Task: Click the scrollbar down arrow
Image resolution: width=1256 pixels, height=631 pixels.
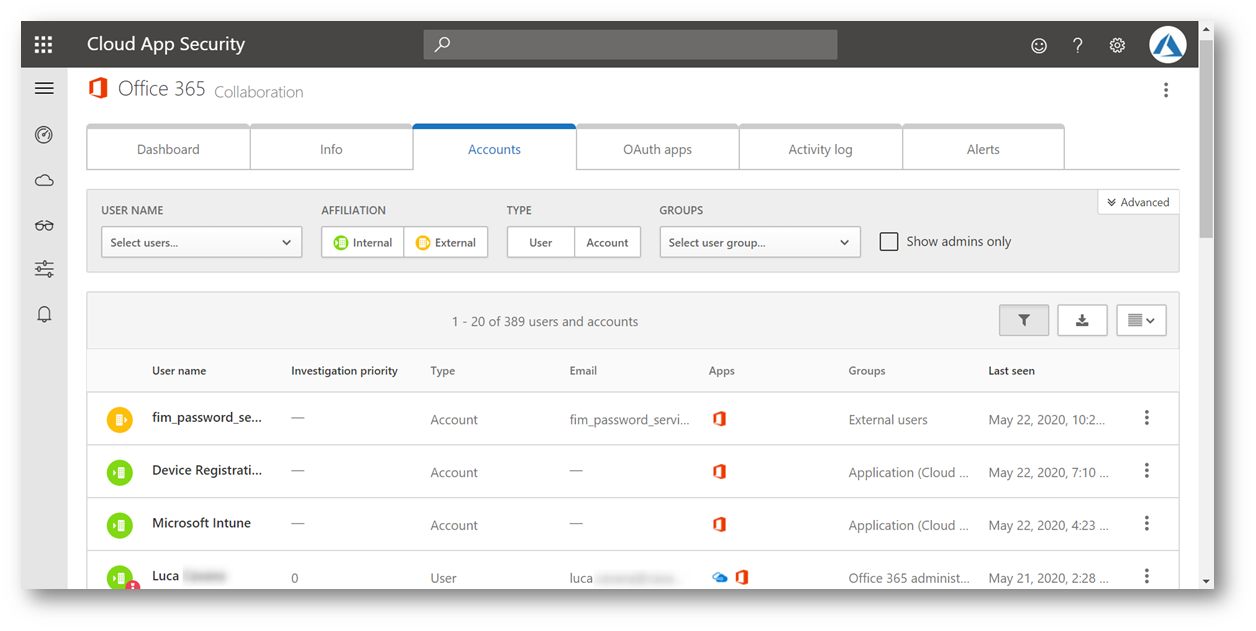Action: coord(1206,581)
